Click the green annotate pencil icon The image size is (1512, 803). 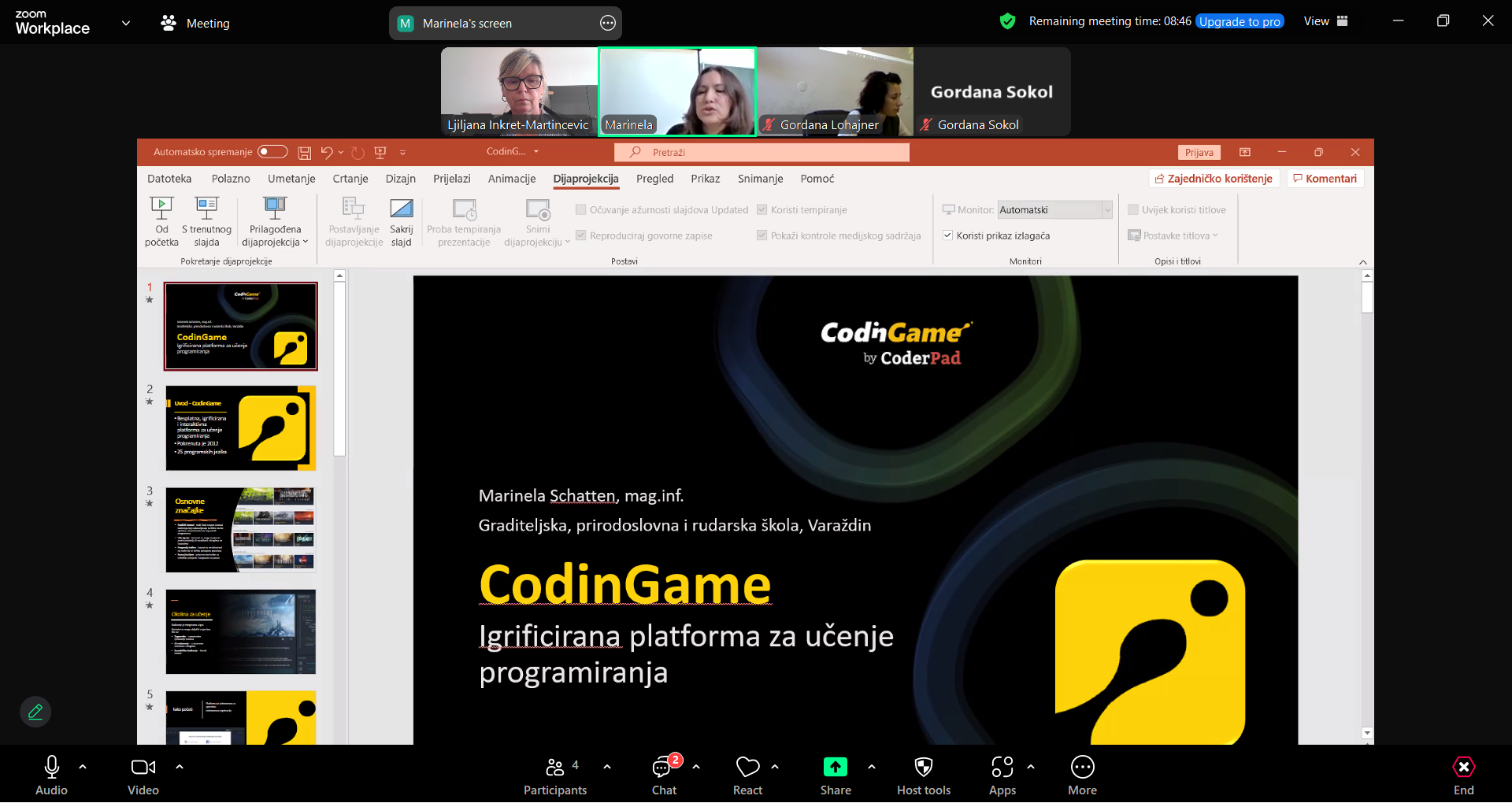coord(35,712)
